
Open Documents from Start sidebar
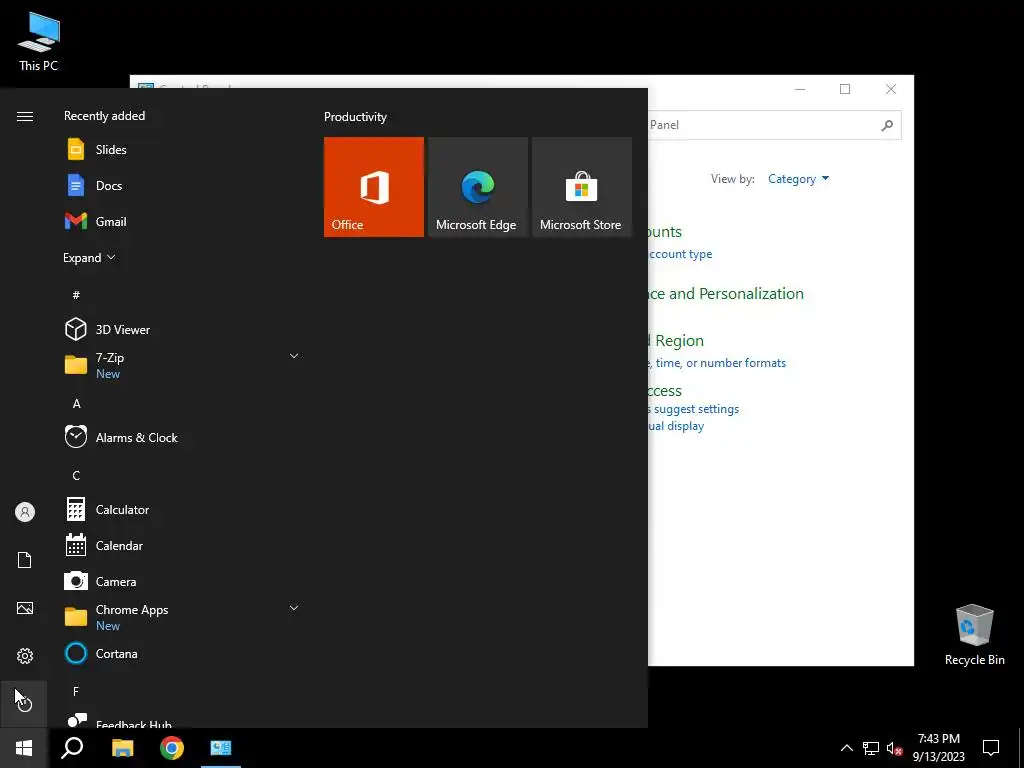click(25, 560)
